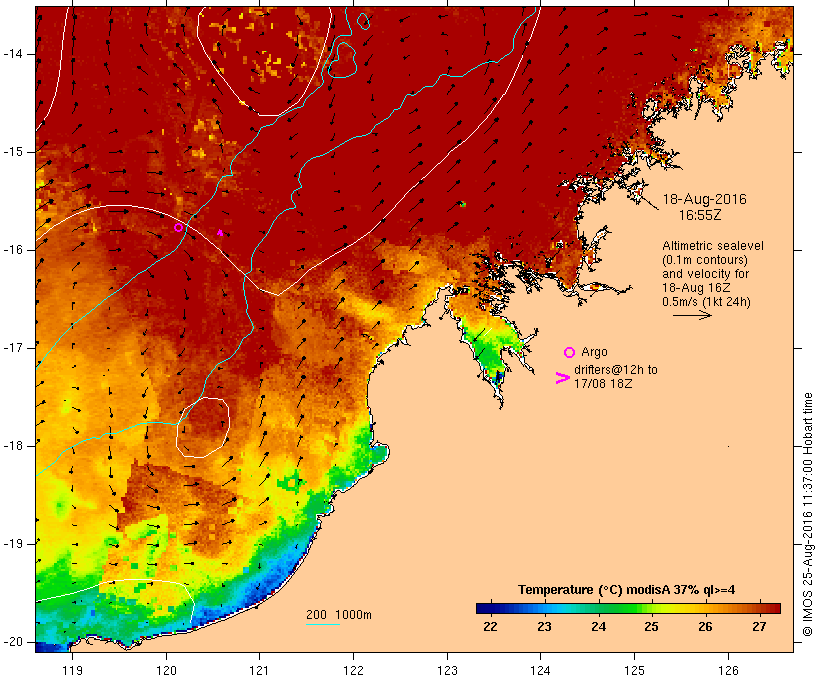The image size is (820, 680).
Task: Click latitude axis label -19
Action: [13, 544]
